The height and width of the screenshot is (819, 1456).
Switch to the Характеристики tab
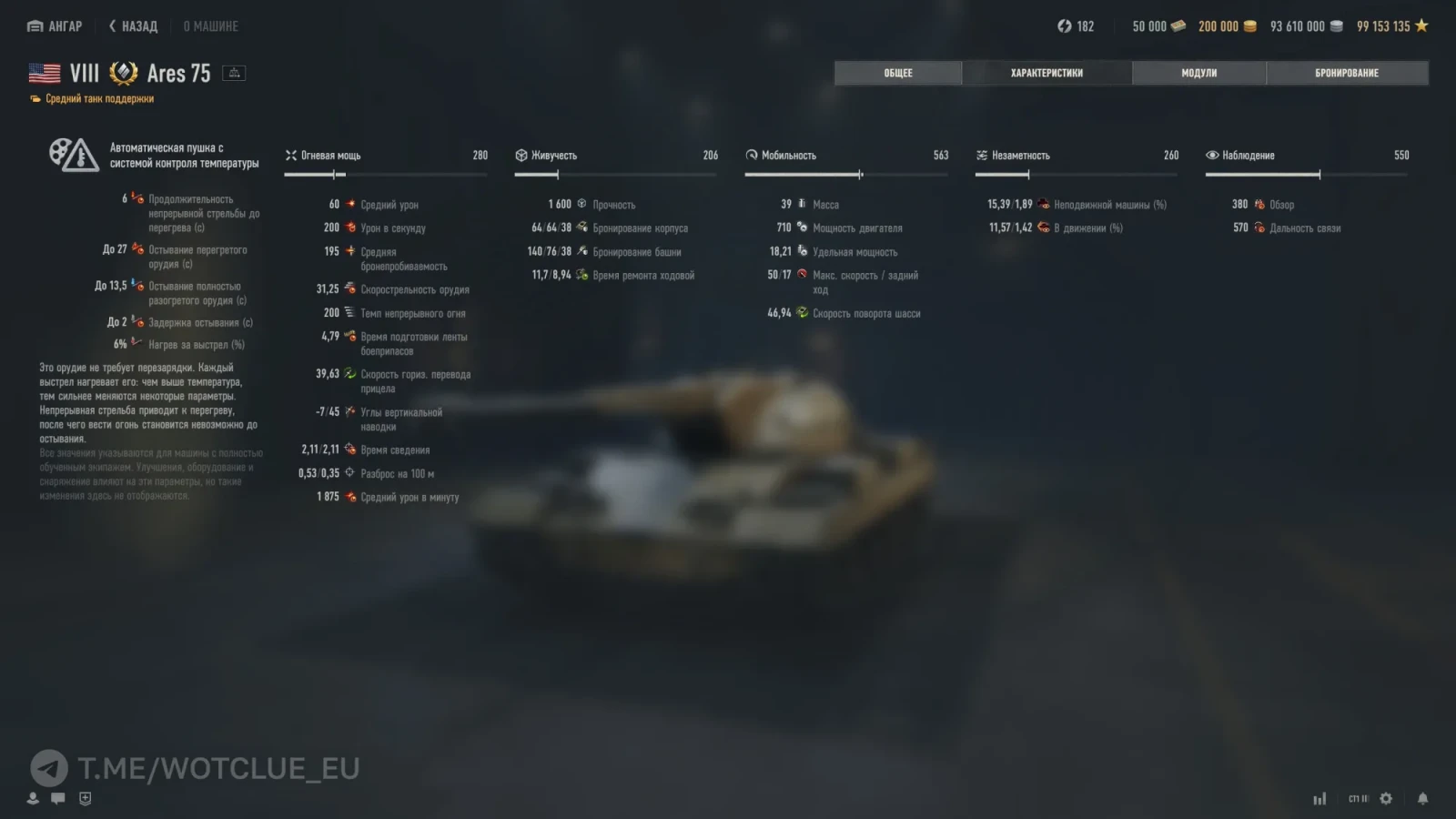coord(1046,73)
